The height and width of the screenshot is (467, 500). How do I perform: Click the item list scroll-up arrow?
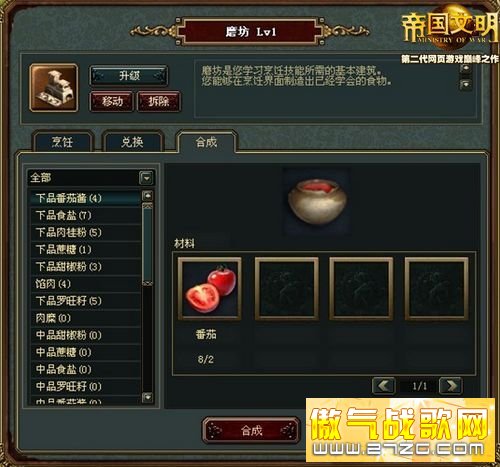click(147, 195)
